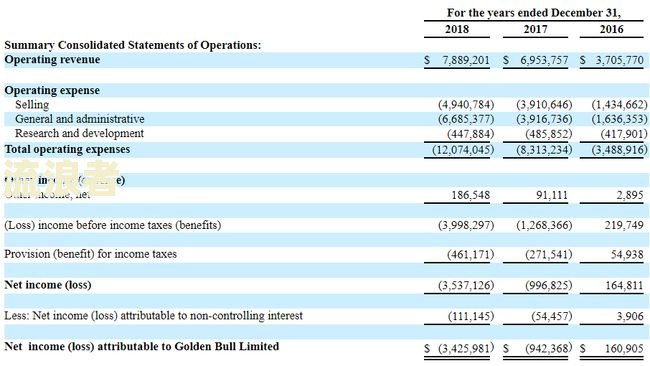Select (Loss) income before income taxes label
Screen dimensions: 650x366
coord(113,225)
